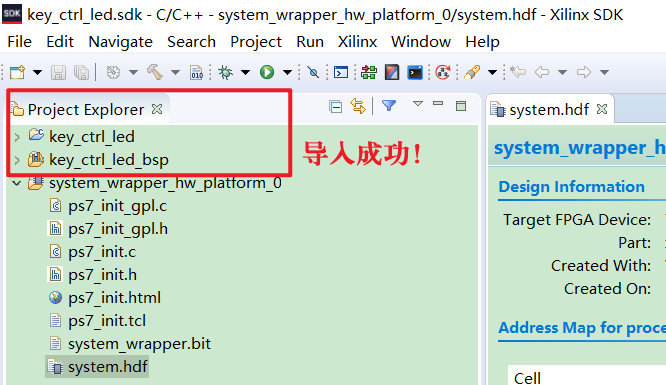Minimize the Project Explorer panel

[x=438, y=103]
